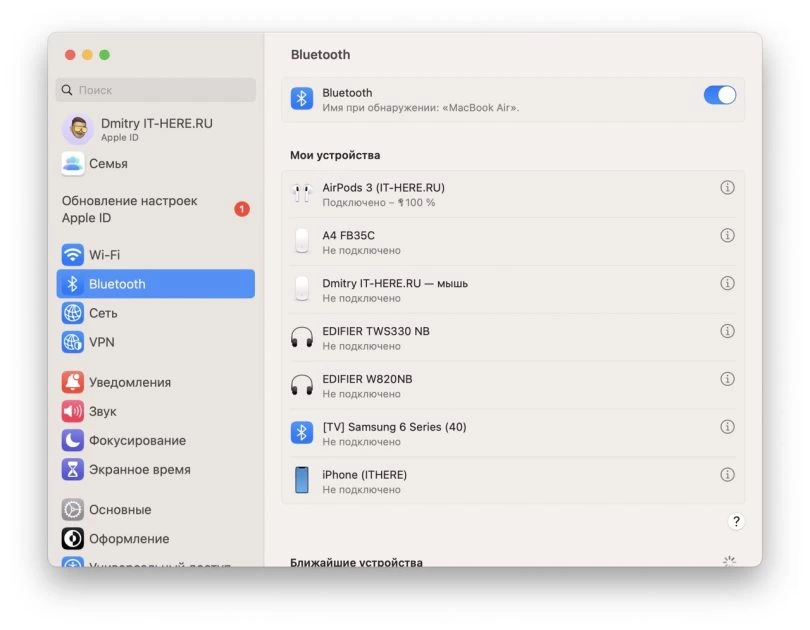Open info for [TV] Samsung 6 Series
Viewport: 810px width, 630px height.
(x=728, y=426)
